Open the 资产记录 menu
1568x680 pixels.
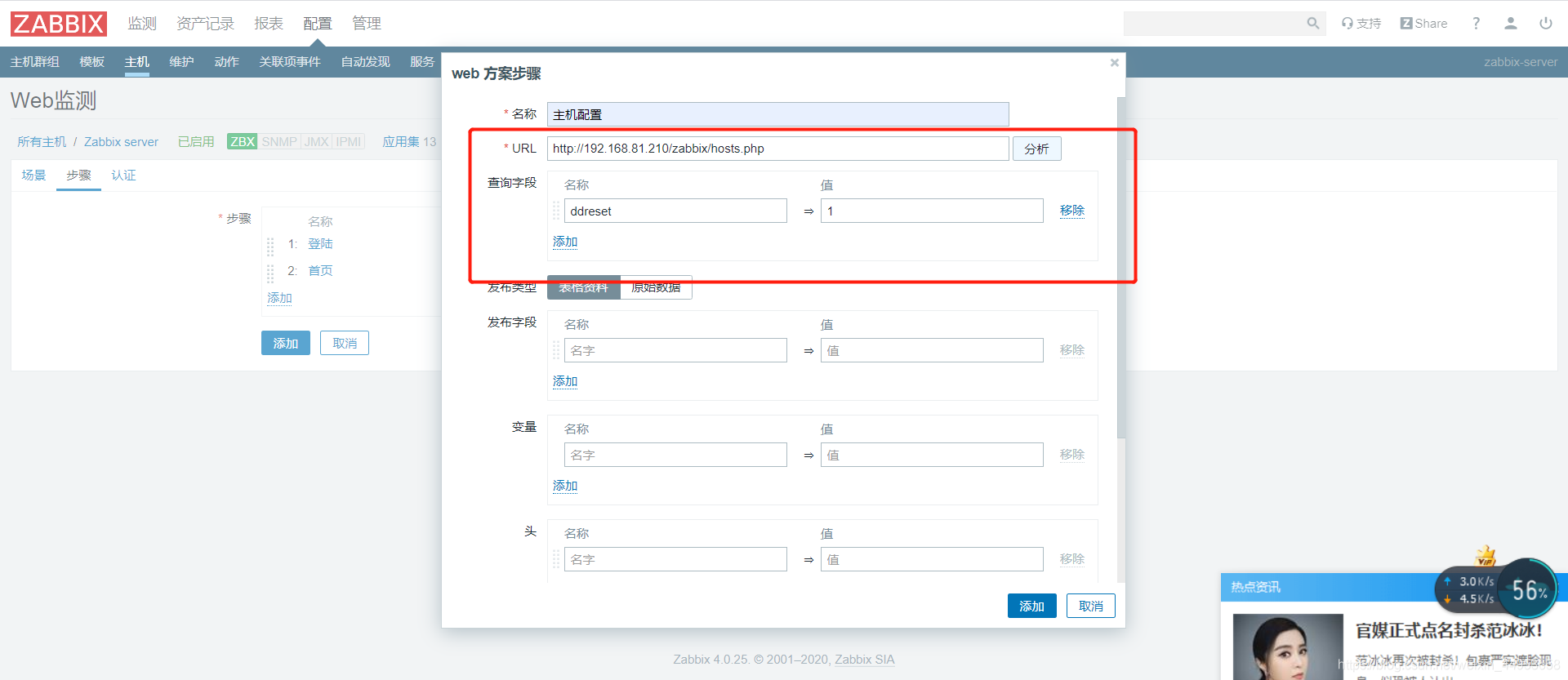[205, 24]
